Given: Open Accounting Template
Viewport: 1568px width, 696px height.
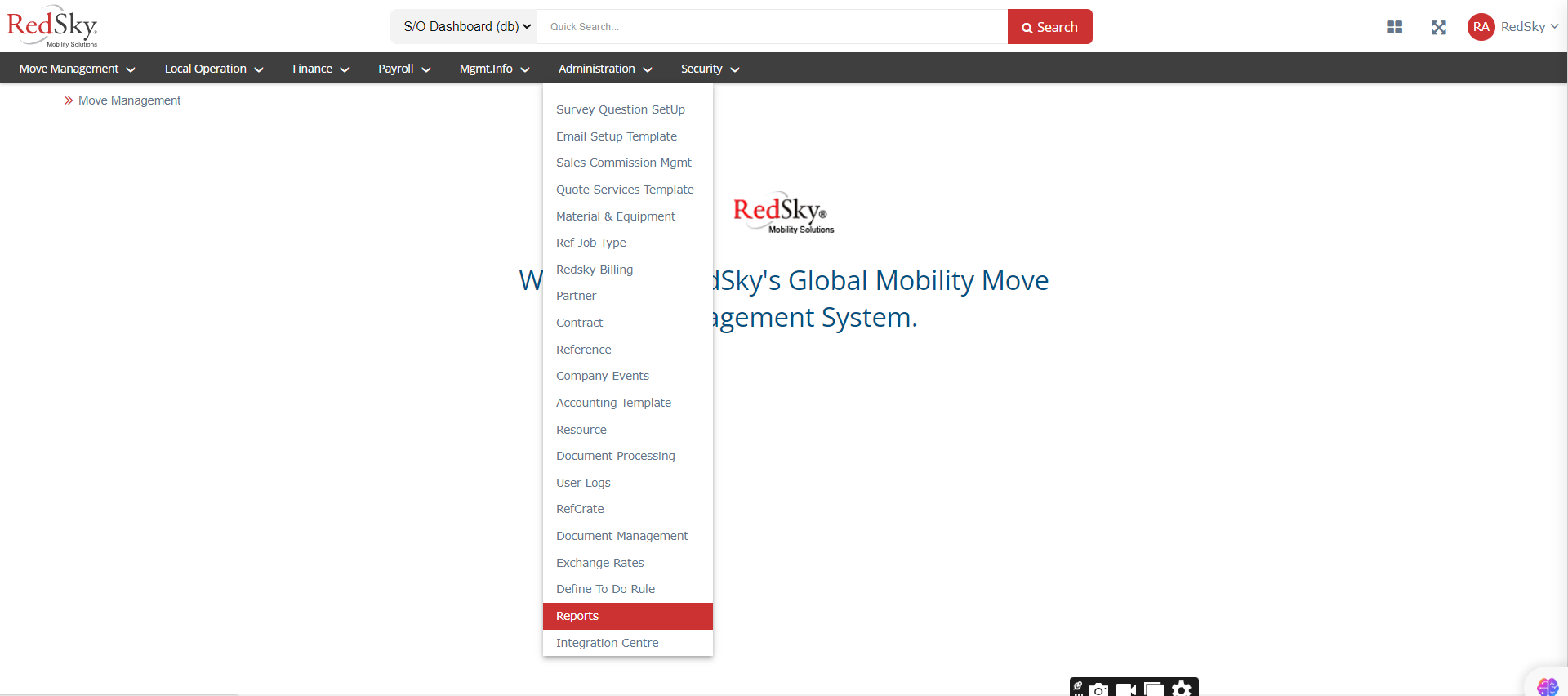Looking at the screenshot, I should (x=627, y=403).
